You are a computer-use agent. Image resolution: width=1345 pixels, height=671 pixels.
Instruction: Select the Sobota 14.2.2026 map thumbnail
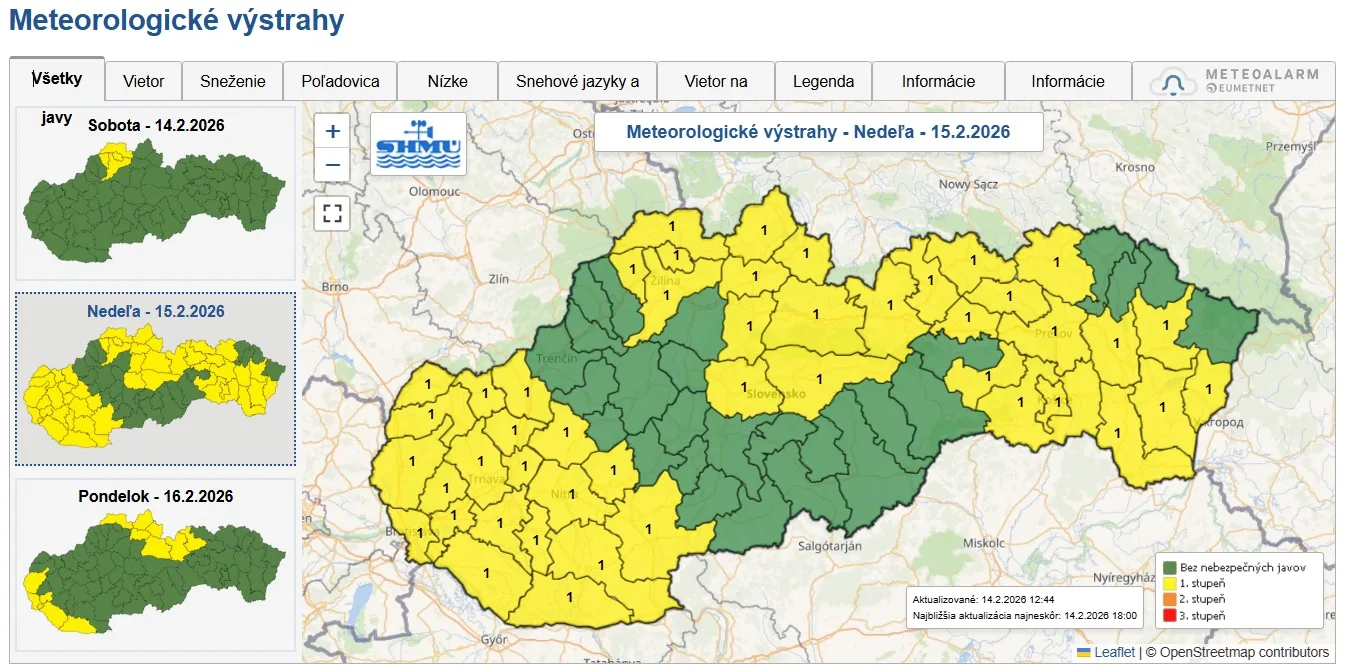click(155, 195)
